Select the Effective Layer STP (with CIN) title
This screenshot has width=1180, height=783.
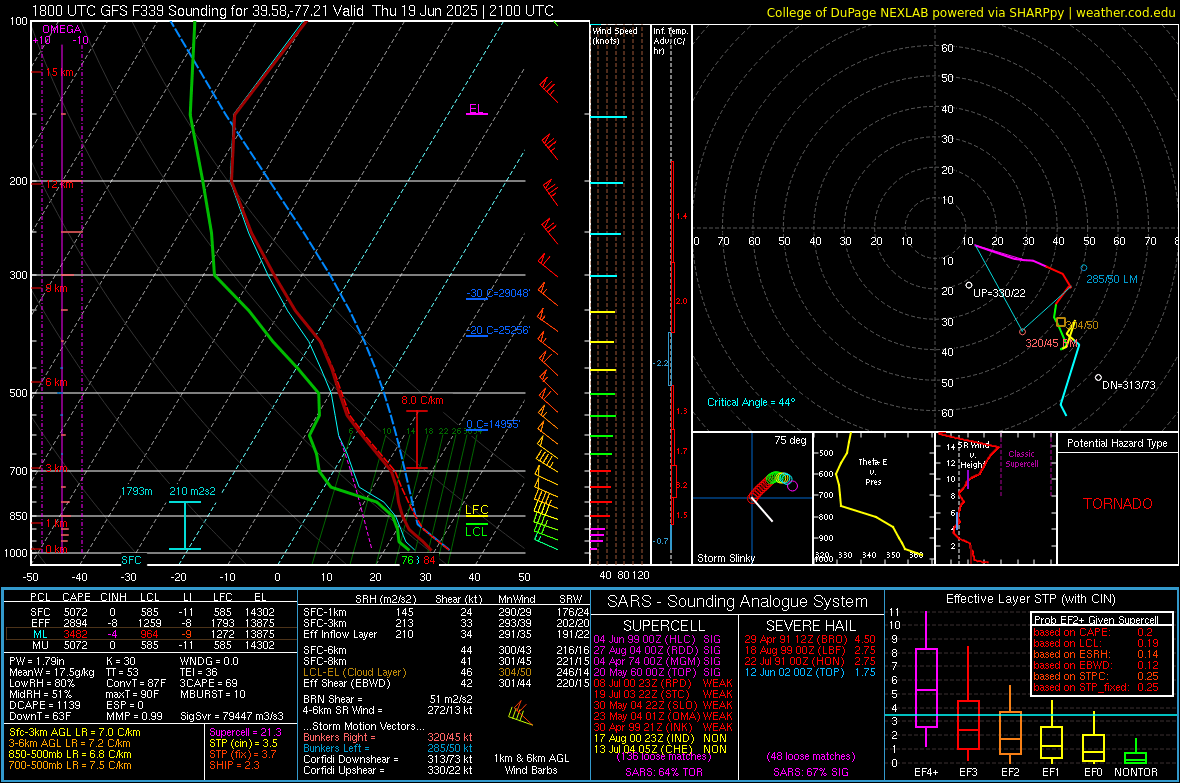(x=1030, y=599)
